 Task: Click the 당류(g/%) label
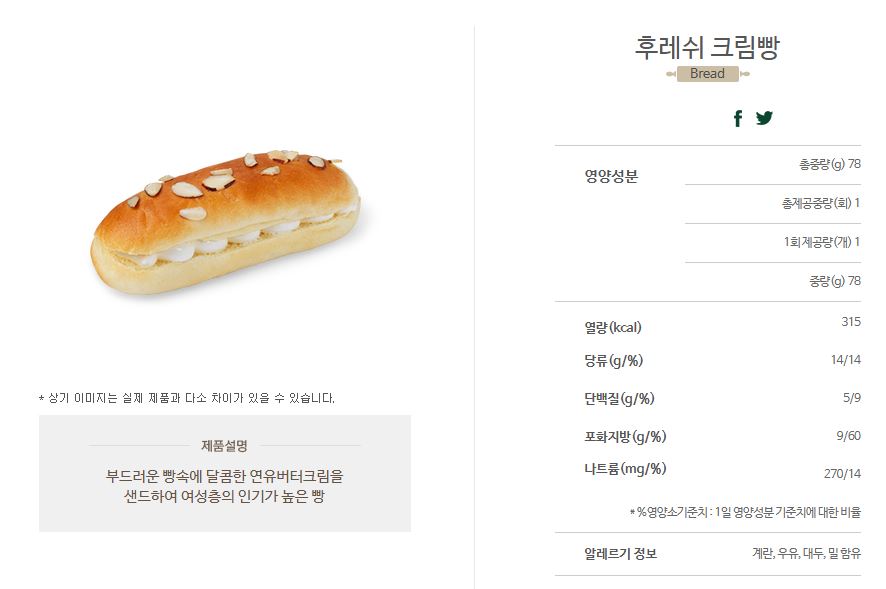pos(614,361)
